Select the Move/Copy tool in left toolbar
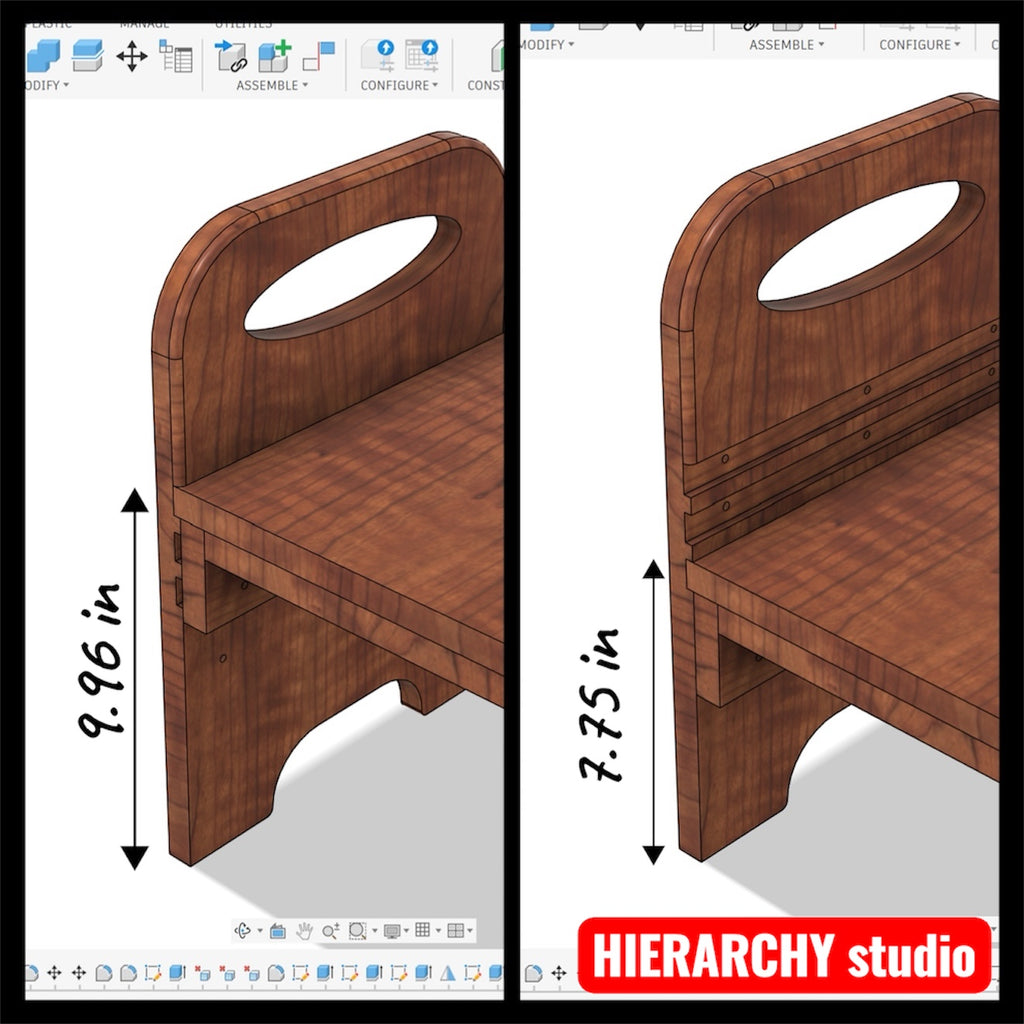 (x=132, y=56)
